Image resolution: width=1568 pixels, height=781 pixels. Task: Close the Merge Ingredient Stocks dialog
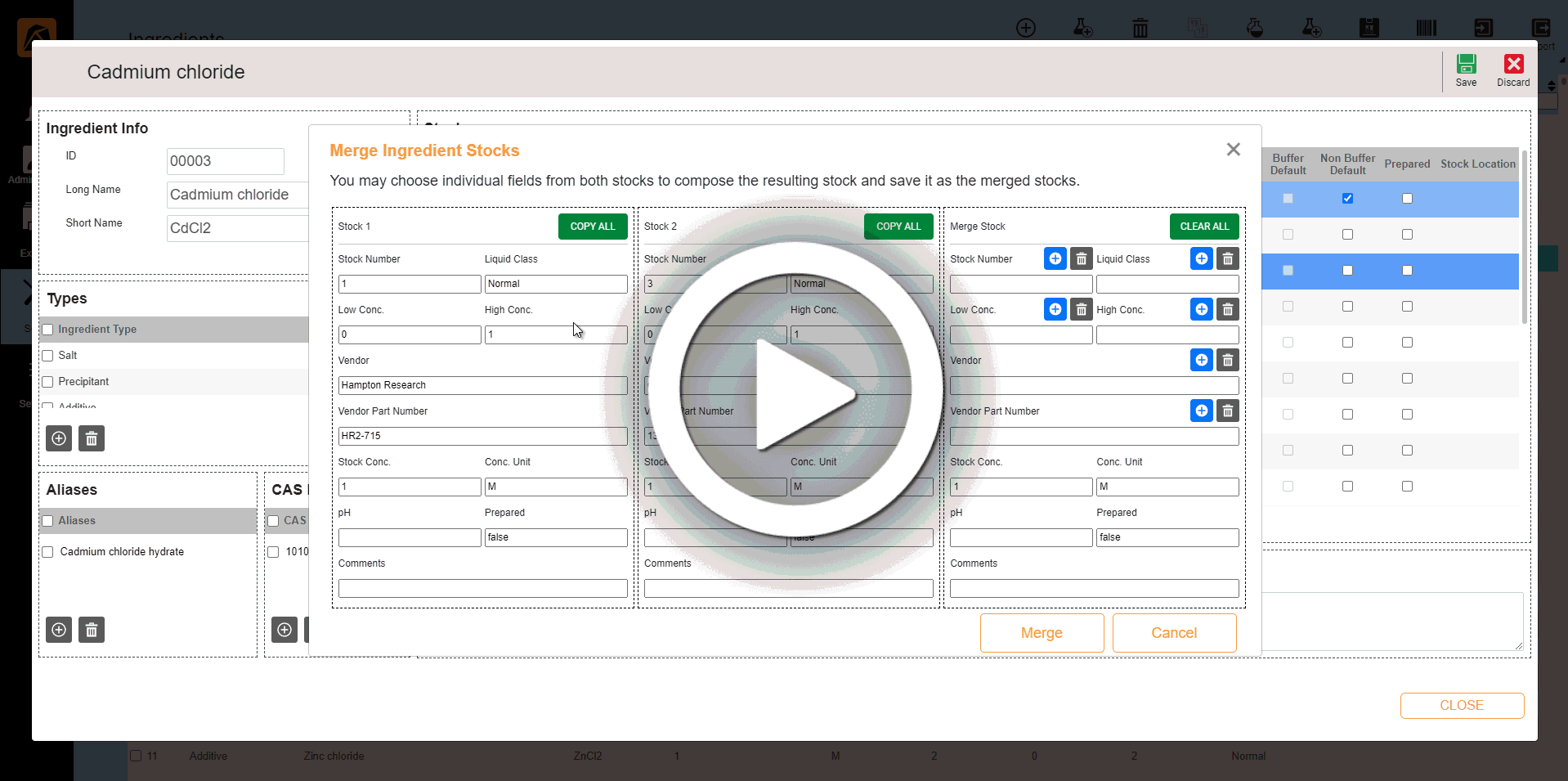click(x=1233, y=150)
